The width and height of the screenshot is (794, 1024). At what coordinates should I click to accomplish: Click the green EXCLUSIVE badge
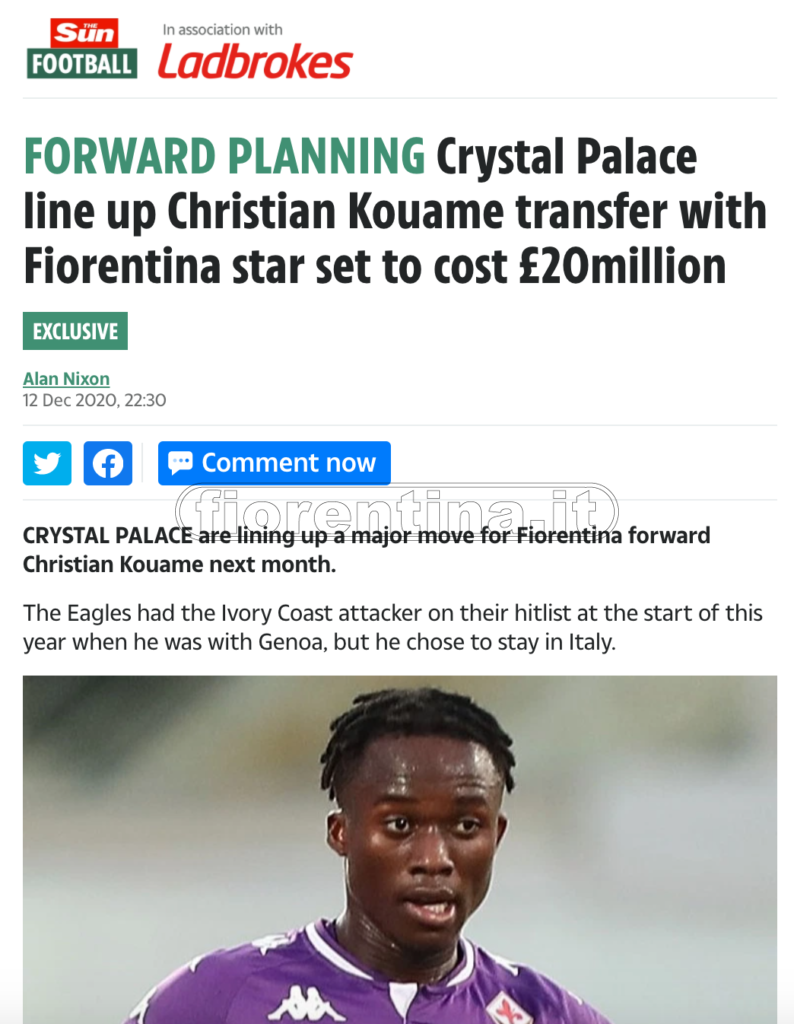pyautogui.click(x=75, y=331)
